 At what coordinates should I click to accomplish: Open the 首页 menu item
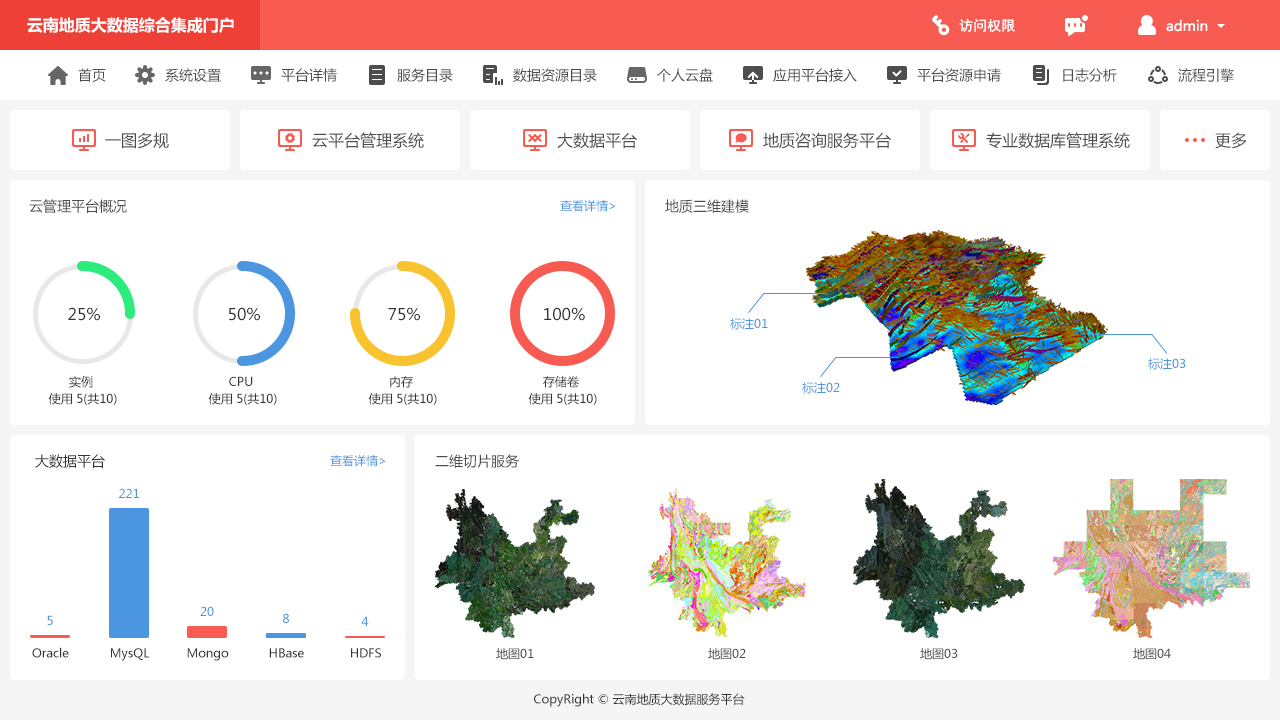coord(77,75)
